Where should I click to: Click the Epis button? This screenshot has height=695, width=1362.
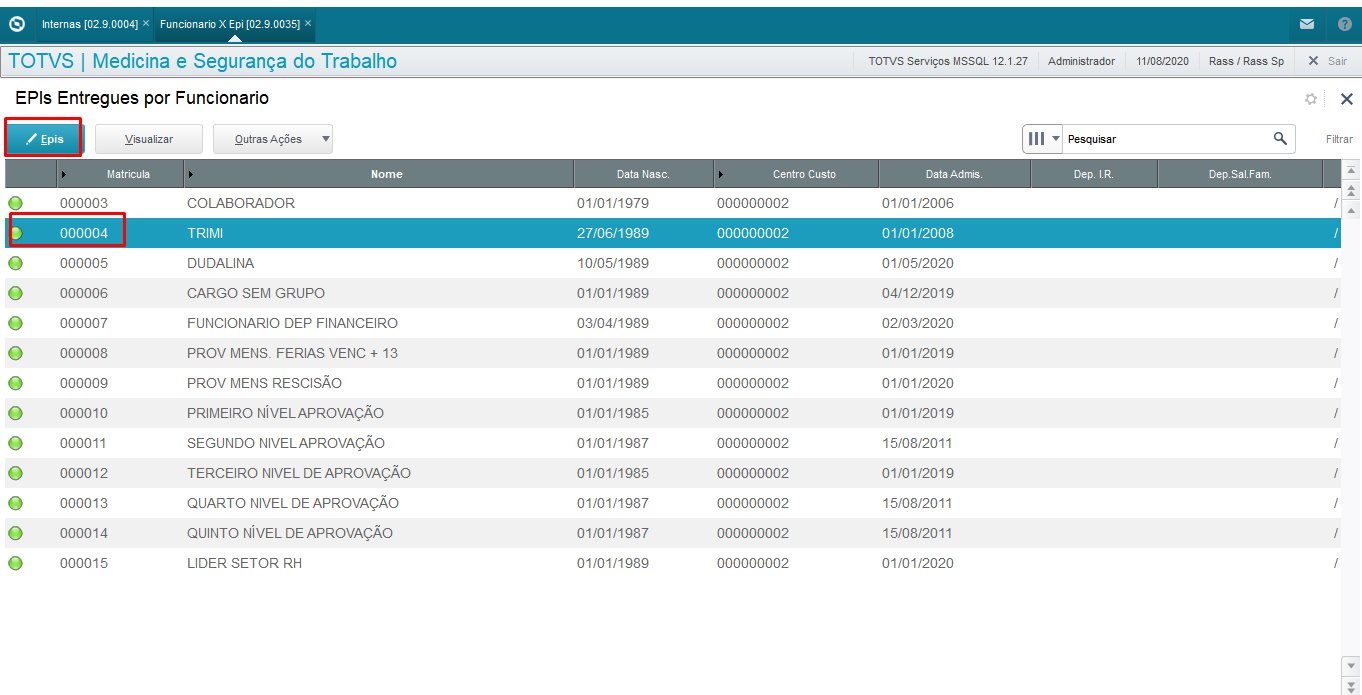44,139
